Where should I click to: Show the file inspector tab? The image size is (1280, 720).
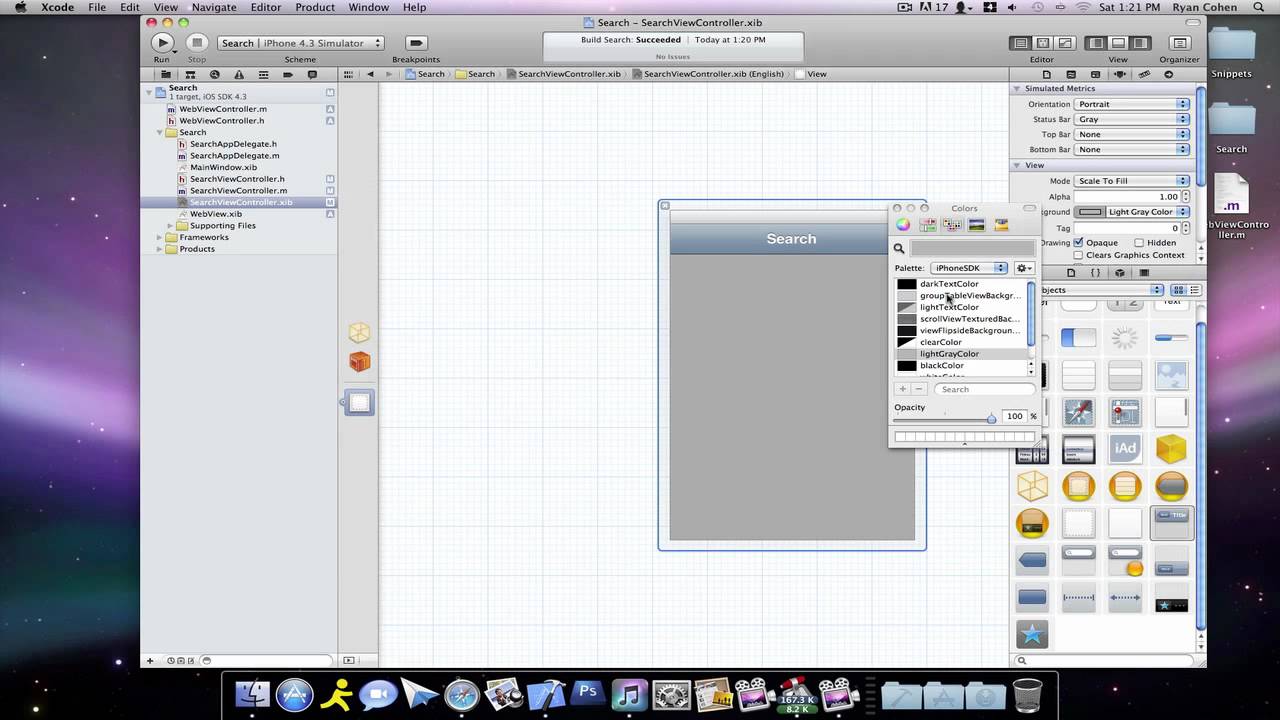(x=1047, y=75)
